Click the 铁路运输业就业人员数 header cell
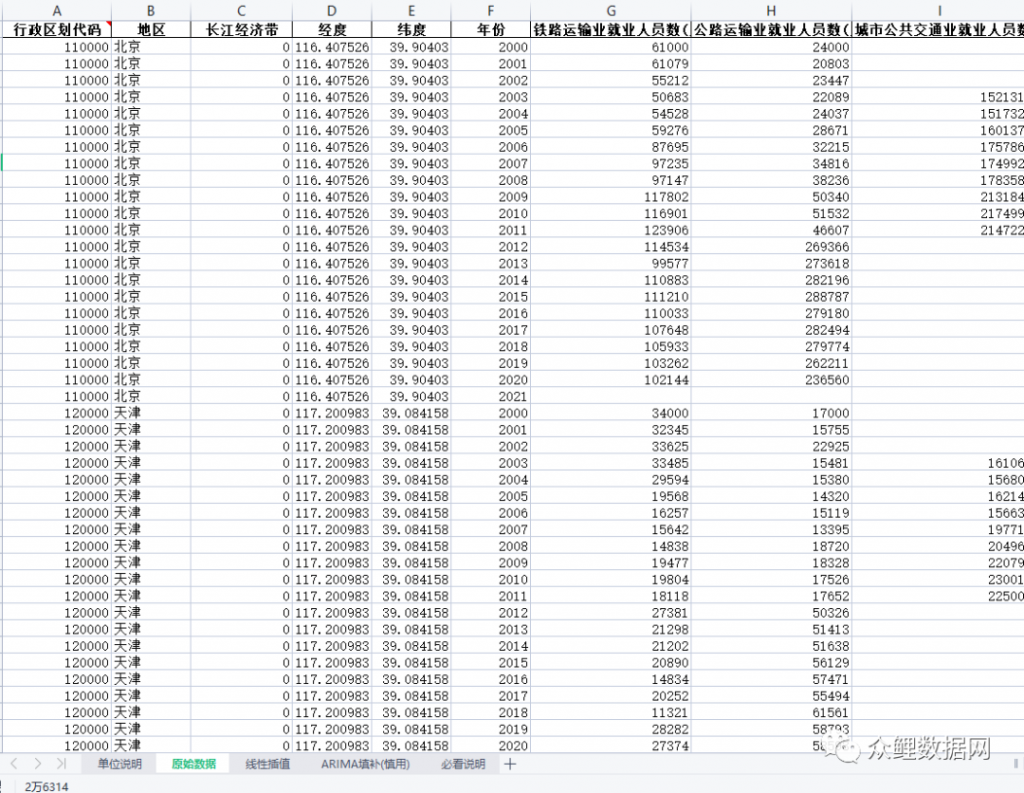Viewport: 1024px width, 793px height. (x=610, y=30)
